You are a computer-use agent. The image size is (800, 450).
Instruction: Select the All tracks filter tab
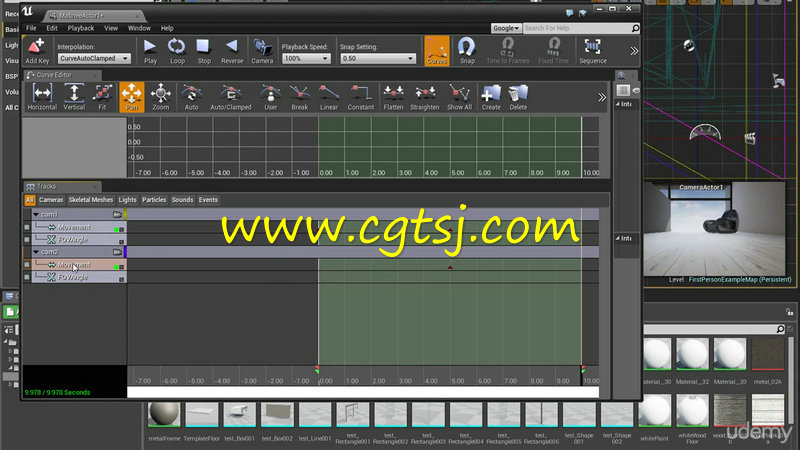pos(30,200)
